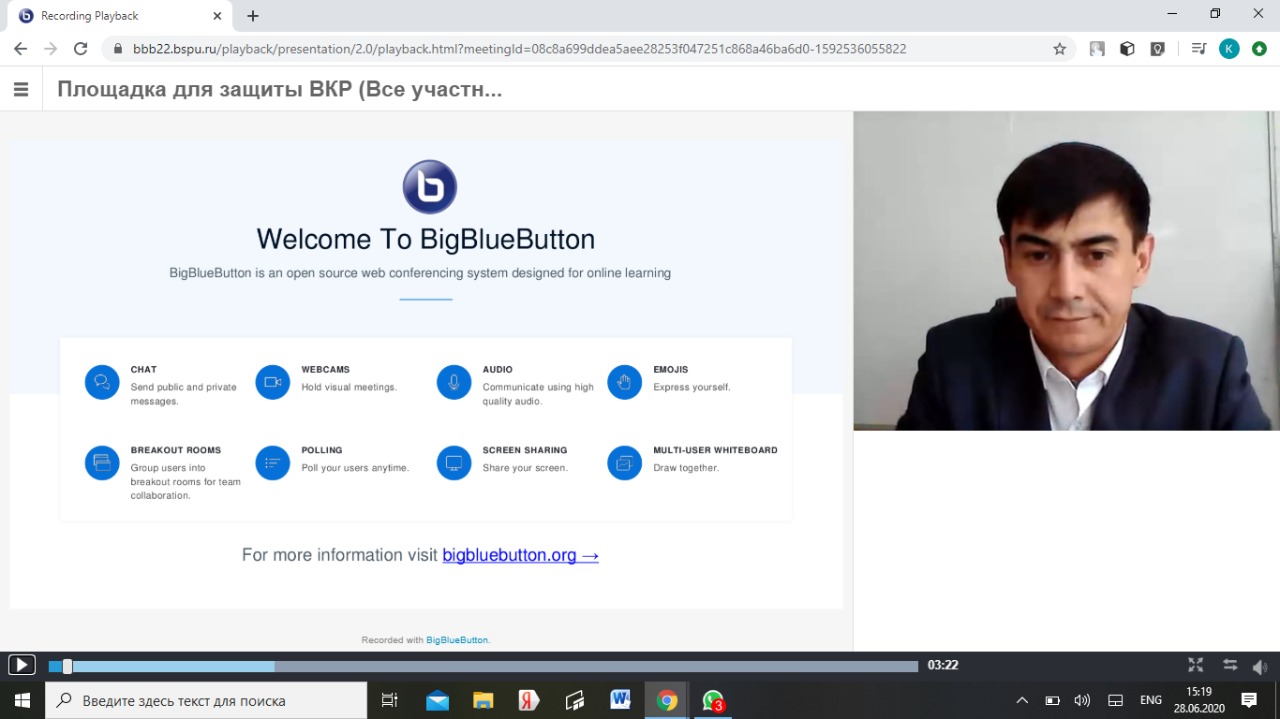
Task: Click the address bar URL
Action: tap(520, 48)
